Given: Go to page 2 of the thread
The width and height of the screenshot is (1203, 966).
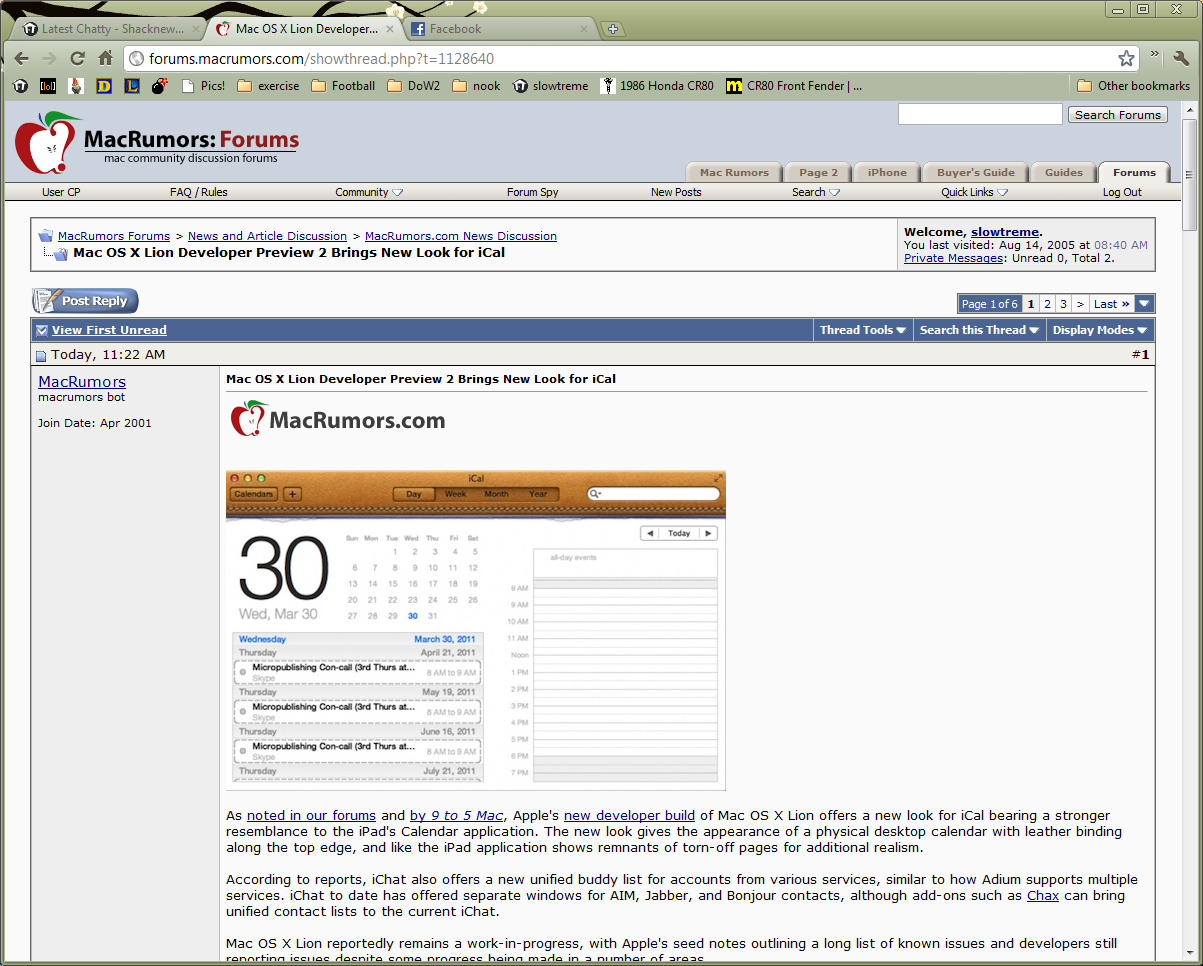Looking at the screenshot, I should pyautogui.click(x=1047, y=304).
